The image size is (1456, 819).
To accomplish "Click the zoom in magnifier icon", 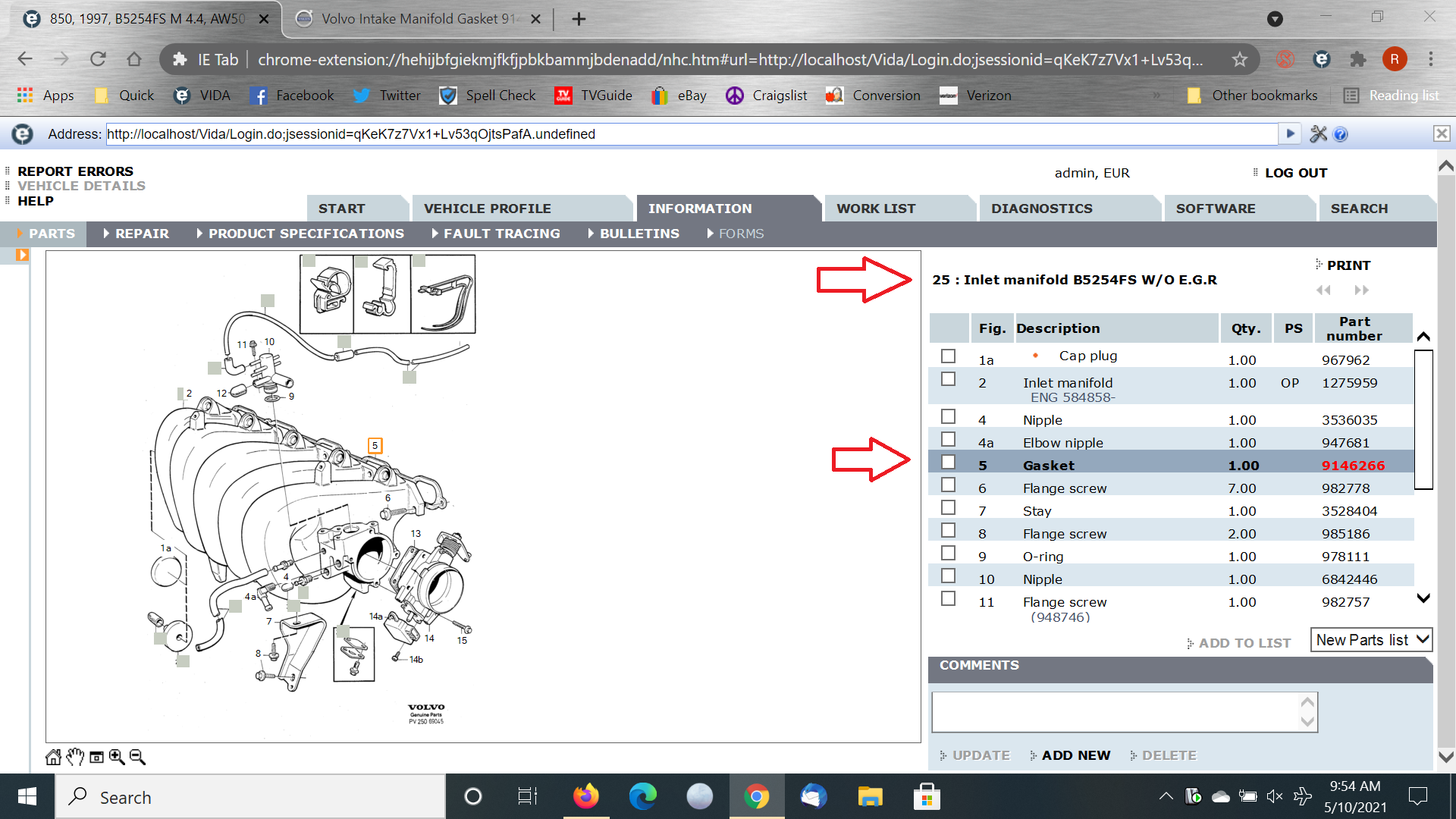I will [117, 757].
